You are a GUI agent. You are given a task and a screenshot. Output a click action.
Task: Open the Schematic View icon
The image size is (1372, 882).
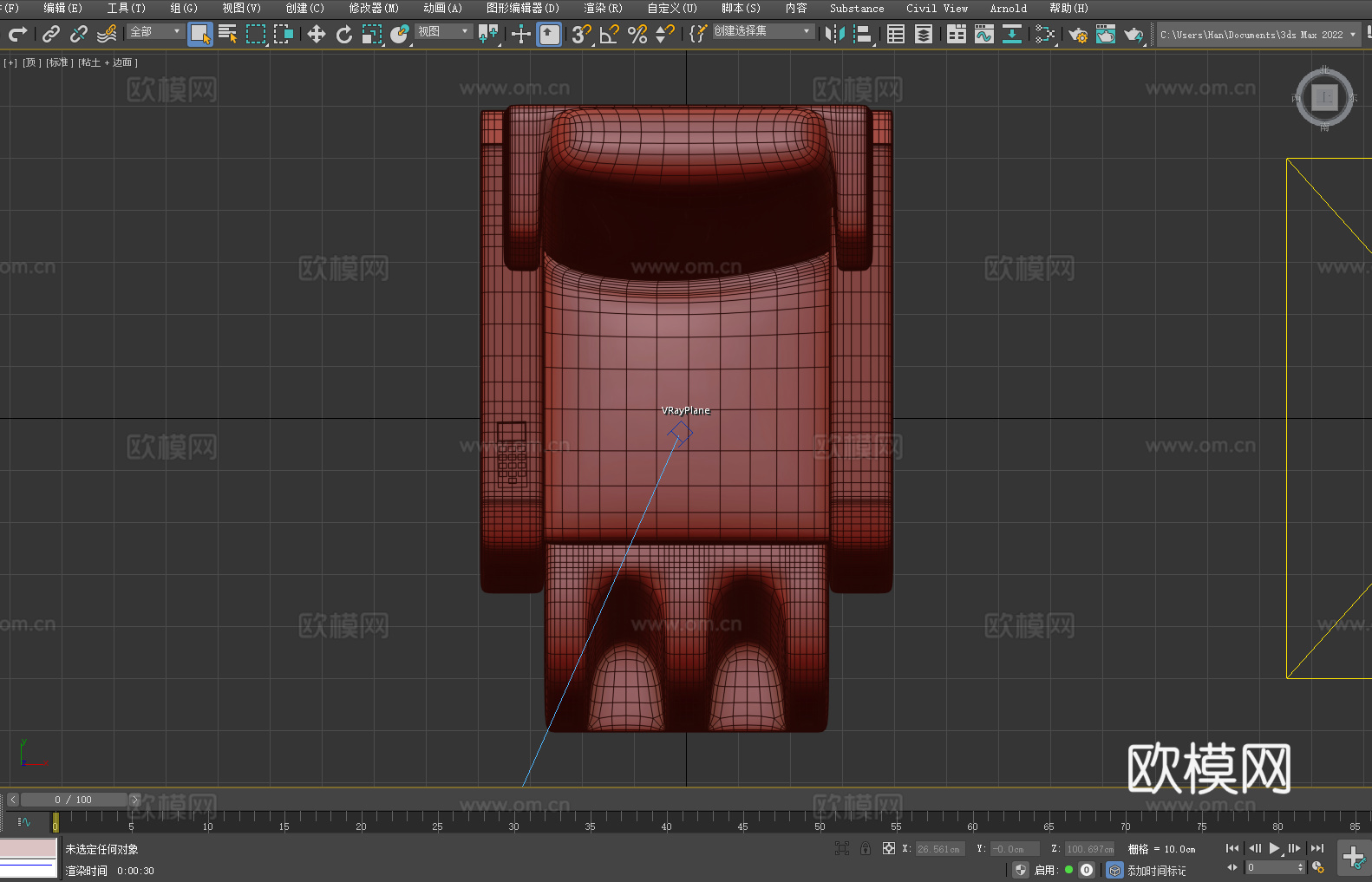(x=1045, y=34)
